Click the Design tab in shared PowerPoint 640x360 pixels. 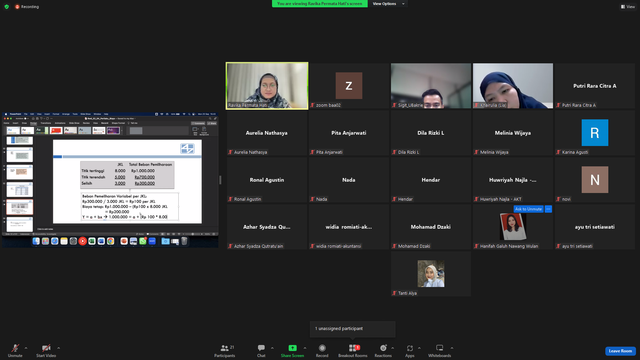33,123
